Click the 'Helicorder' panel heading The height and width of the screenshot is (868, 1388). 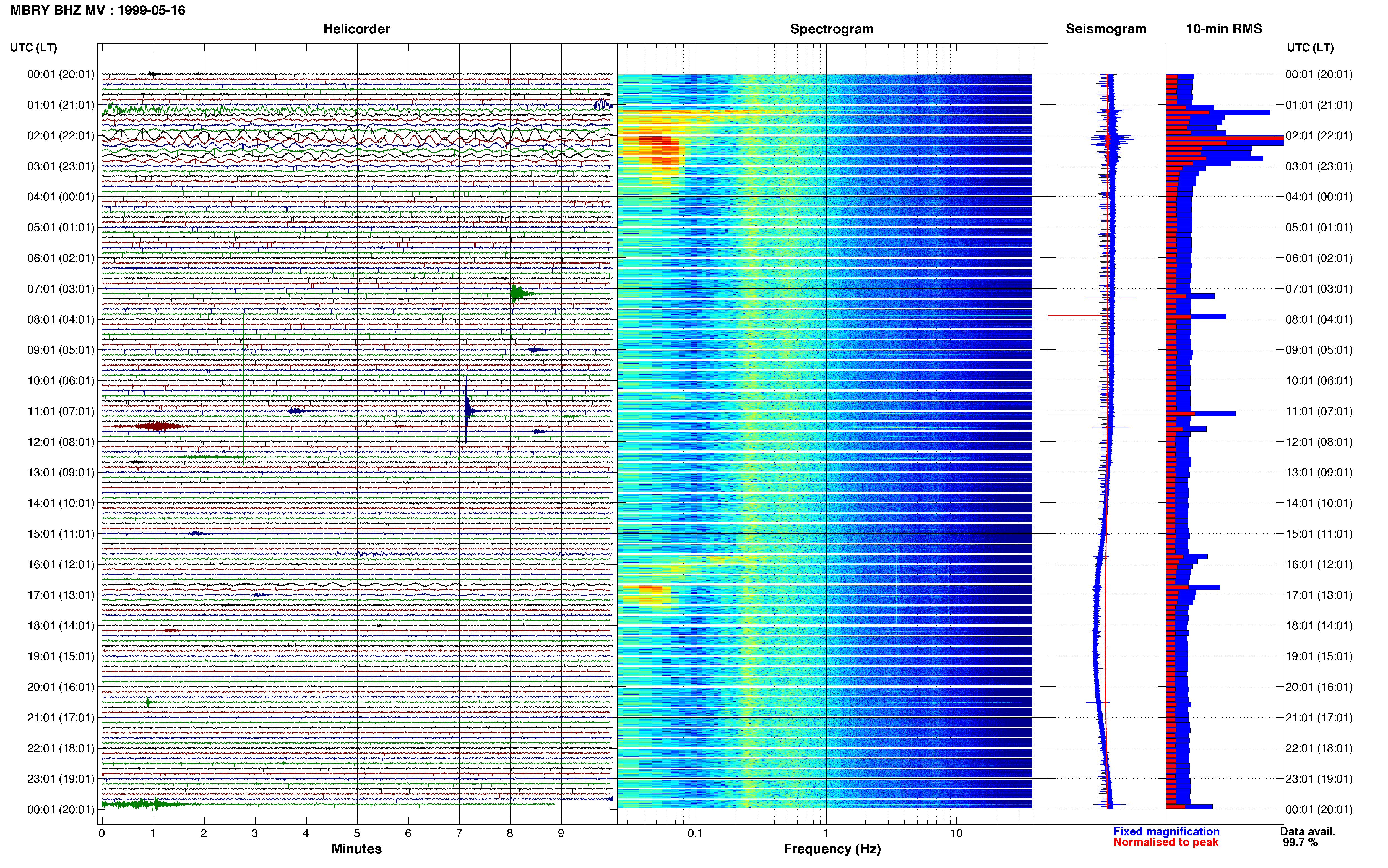[356, 29]
